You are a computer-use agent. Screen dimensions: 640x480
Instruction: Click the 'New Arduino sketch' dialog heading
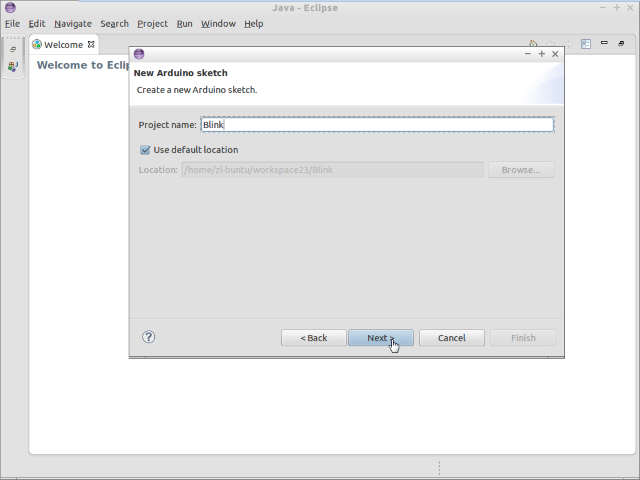click(x=180, y=73)
